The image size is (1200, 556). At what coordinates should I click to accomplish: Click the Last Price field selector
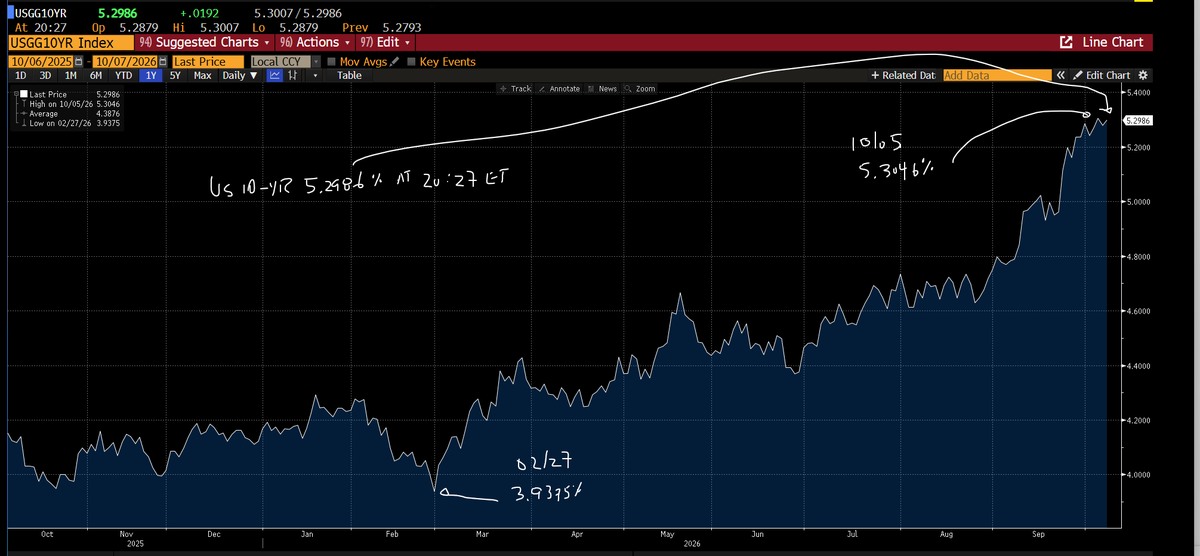coord(208,61)
